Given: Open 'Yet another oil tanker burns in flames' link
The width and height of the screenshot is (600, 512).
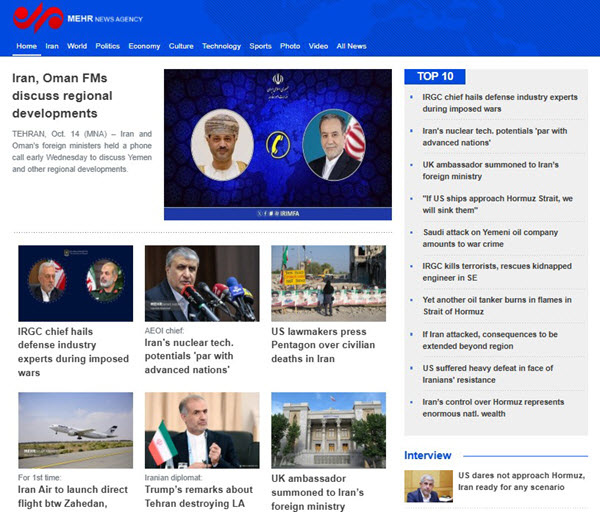Looking at the screenshot, I should click(x=497, y=305).
